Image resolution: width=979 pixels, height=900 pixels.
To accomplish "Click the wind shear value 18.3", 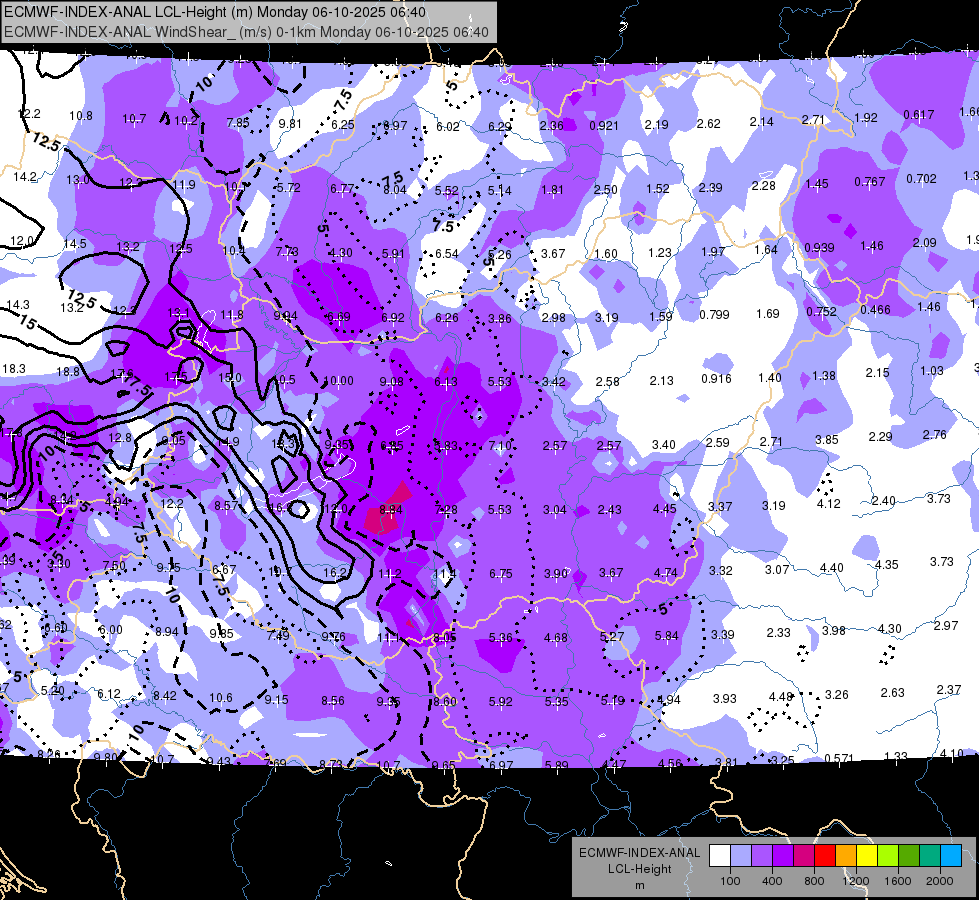I will [x=14, y=369].
